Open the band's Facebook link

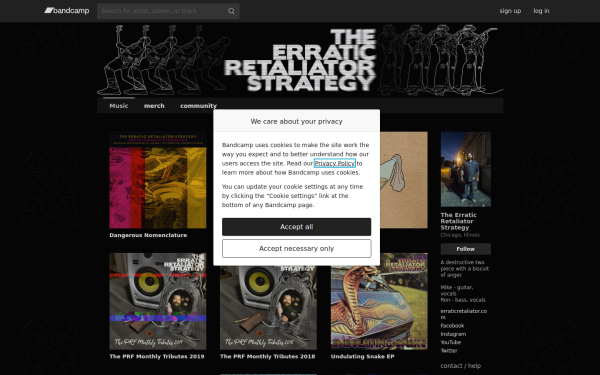tap(452, 326)
